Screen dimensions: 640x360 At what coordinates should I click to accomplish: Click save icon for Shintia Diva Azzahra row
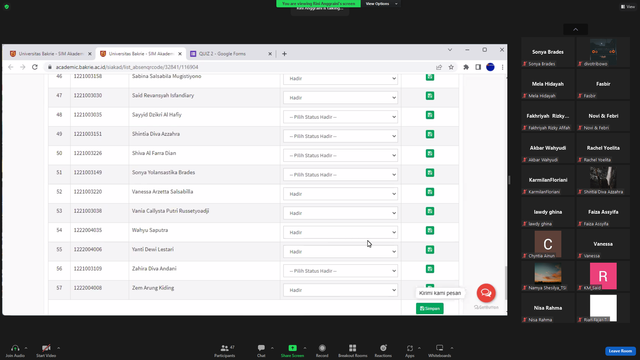click(x=430, y=134)
